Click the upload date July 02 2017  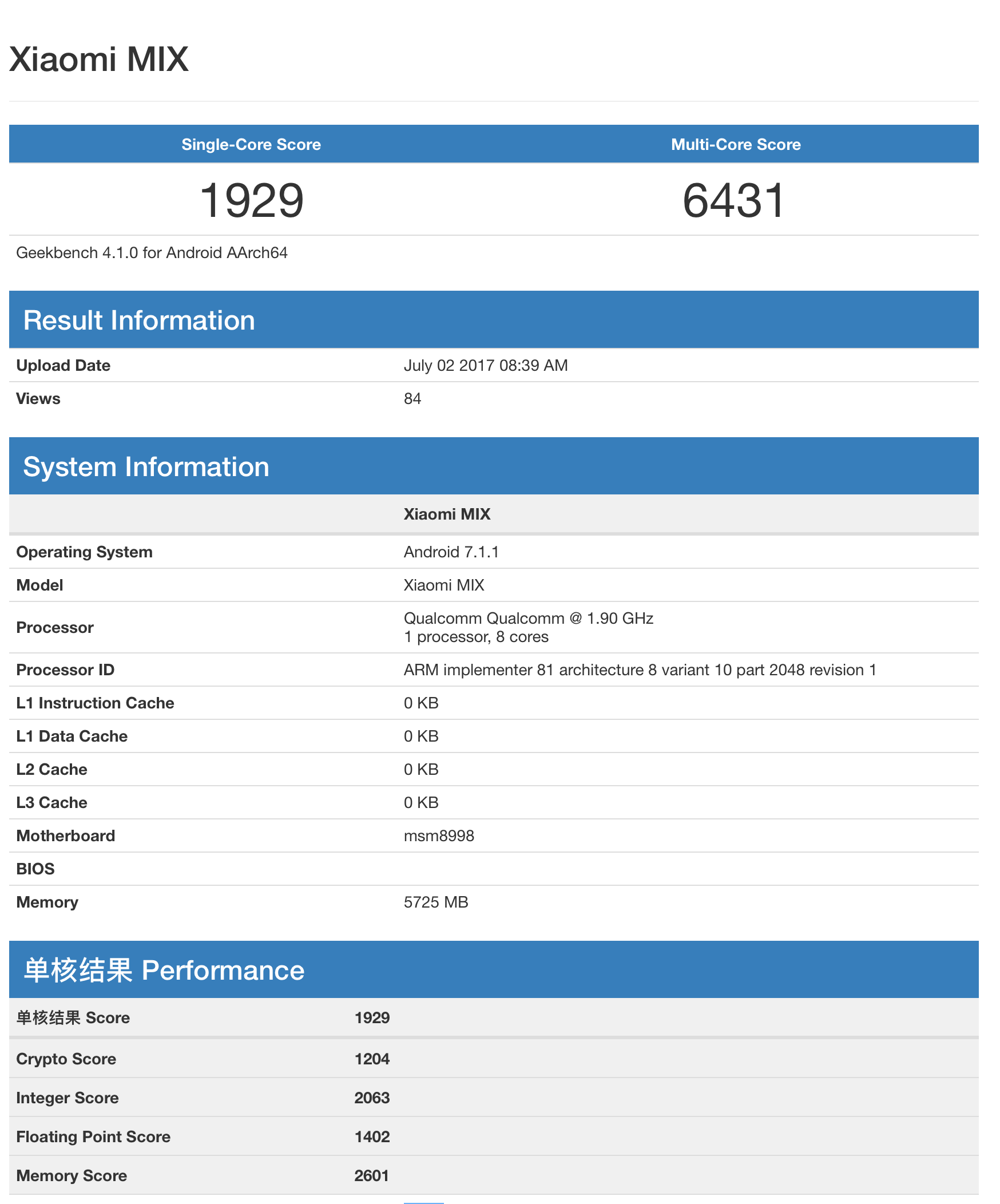485,366
